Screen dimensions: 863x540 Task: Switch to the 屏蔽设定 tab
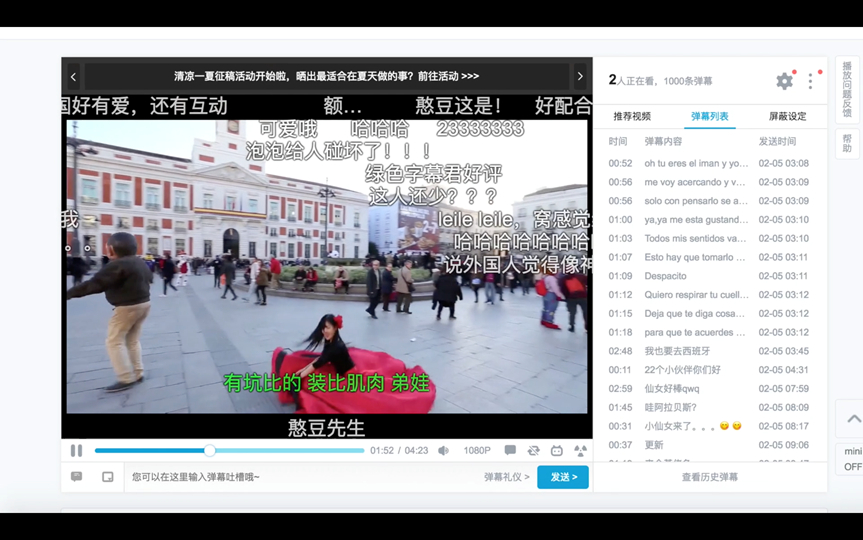point(787,116)
